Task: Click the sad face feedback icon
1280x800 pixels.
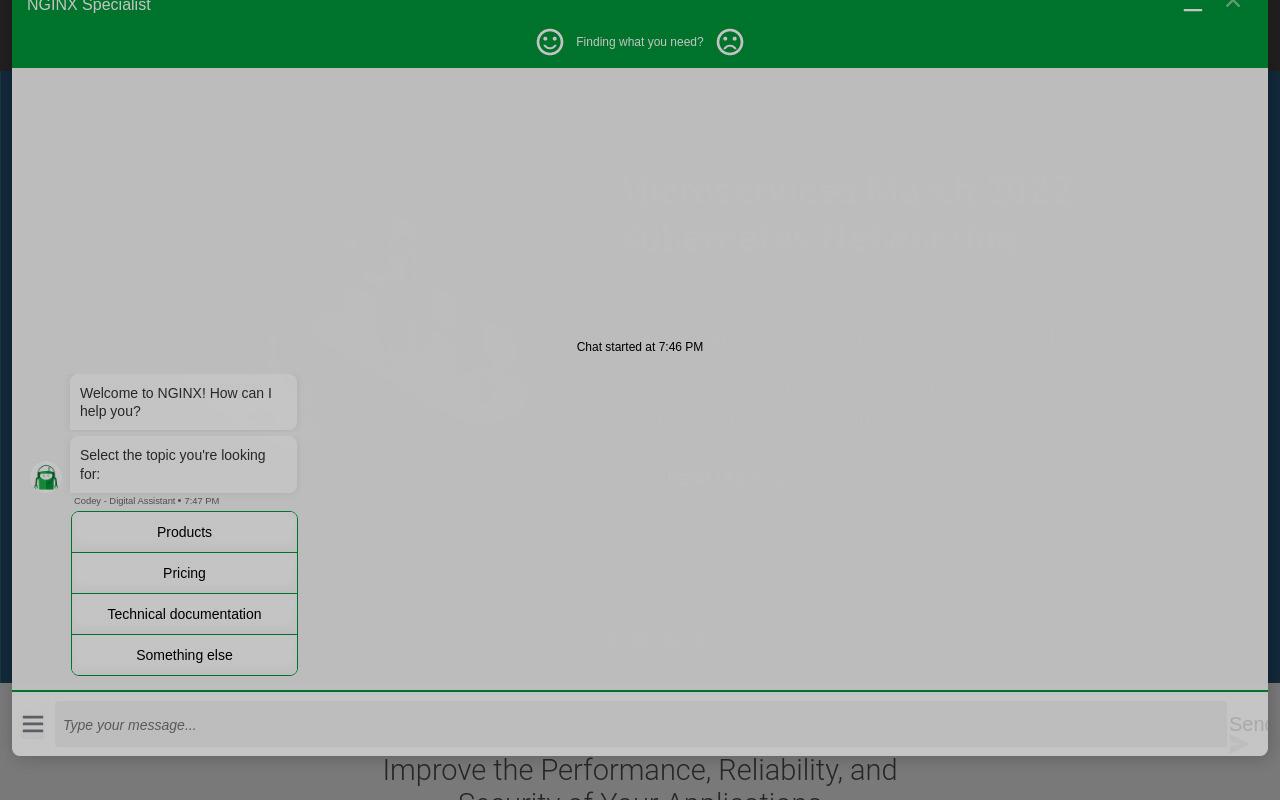Action: click(730, 42)
